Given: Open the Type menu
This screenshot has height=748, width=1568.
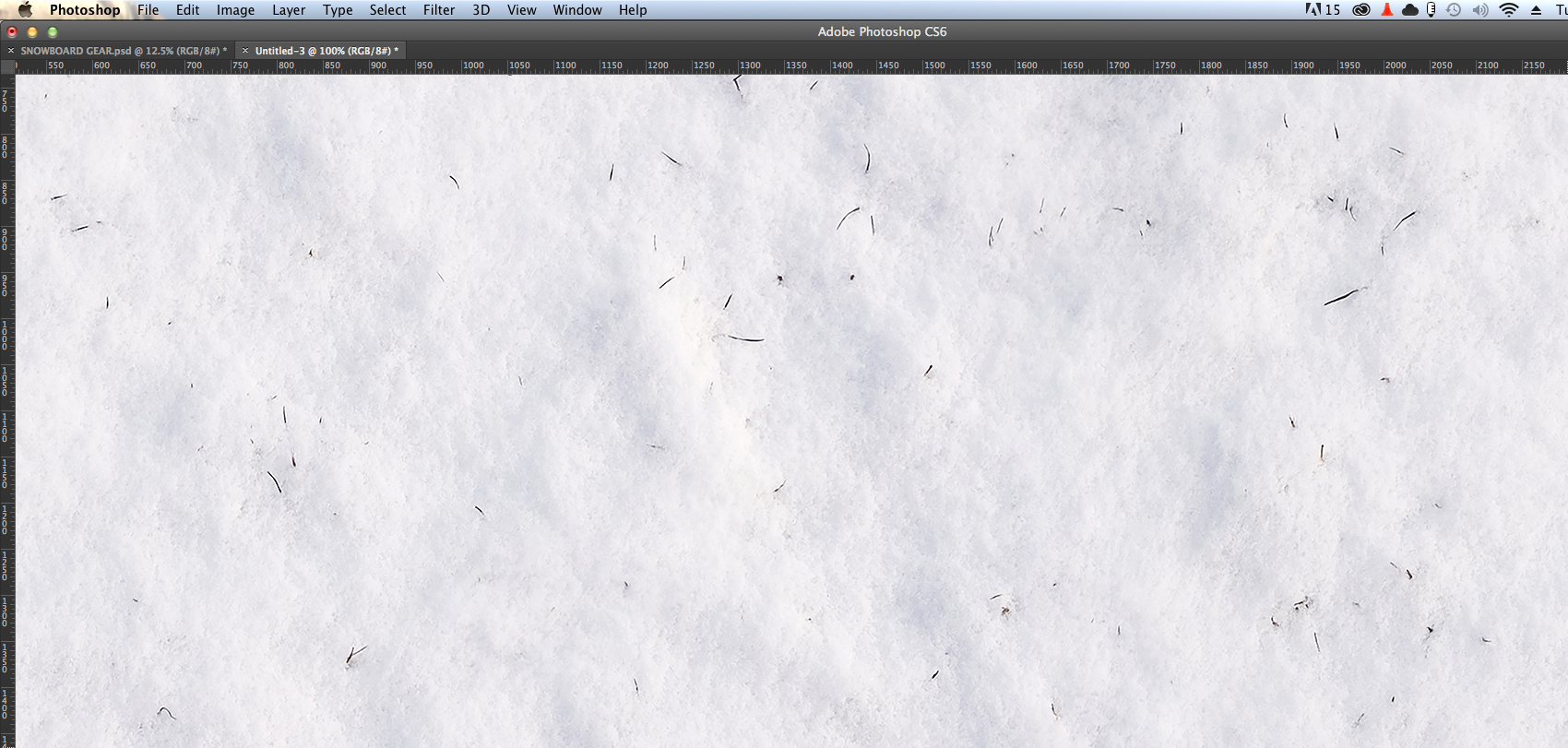Looking at the screenshot, I should click(338, 10).
